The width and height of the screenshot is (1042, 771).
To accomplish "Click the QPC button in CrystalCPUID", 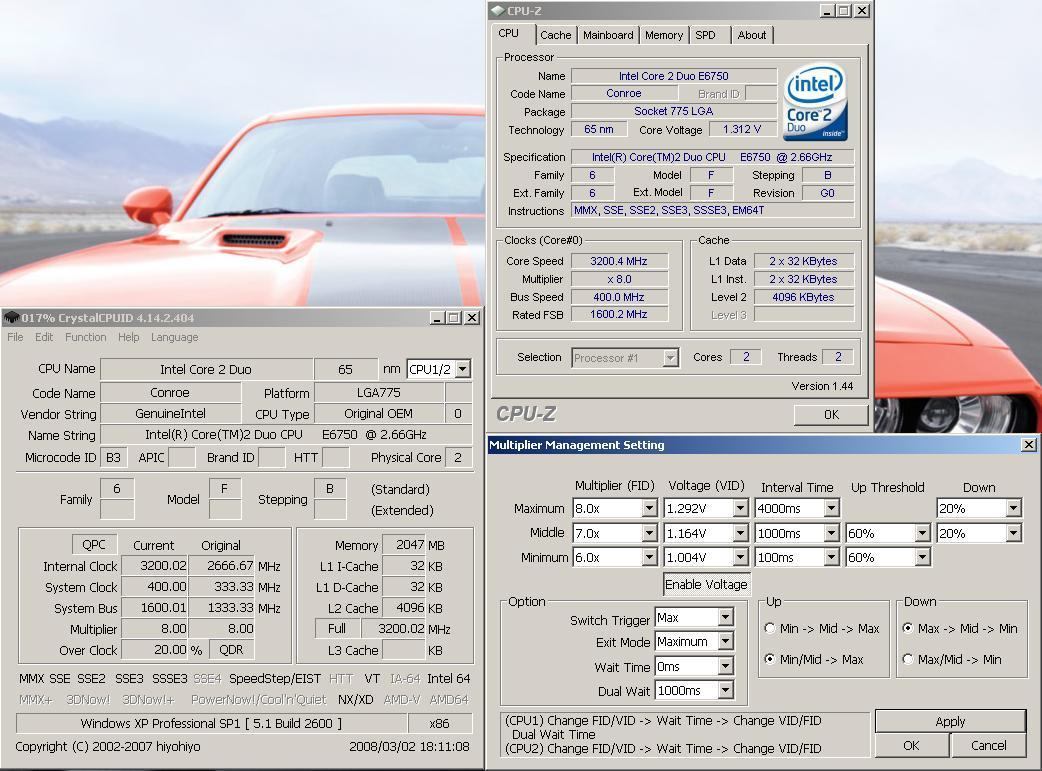I will pos(94,544).
